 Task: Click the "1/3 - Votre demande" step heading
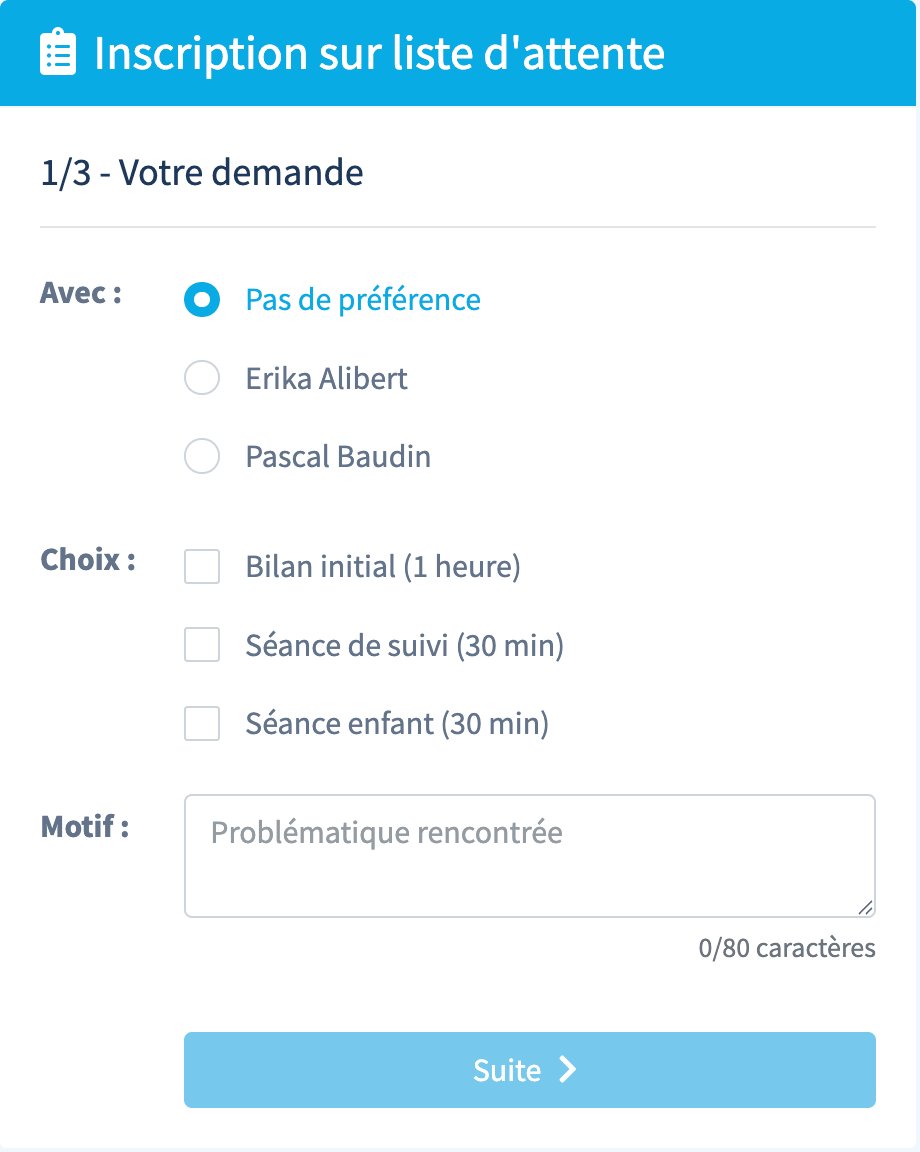coord(202,174)
